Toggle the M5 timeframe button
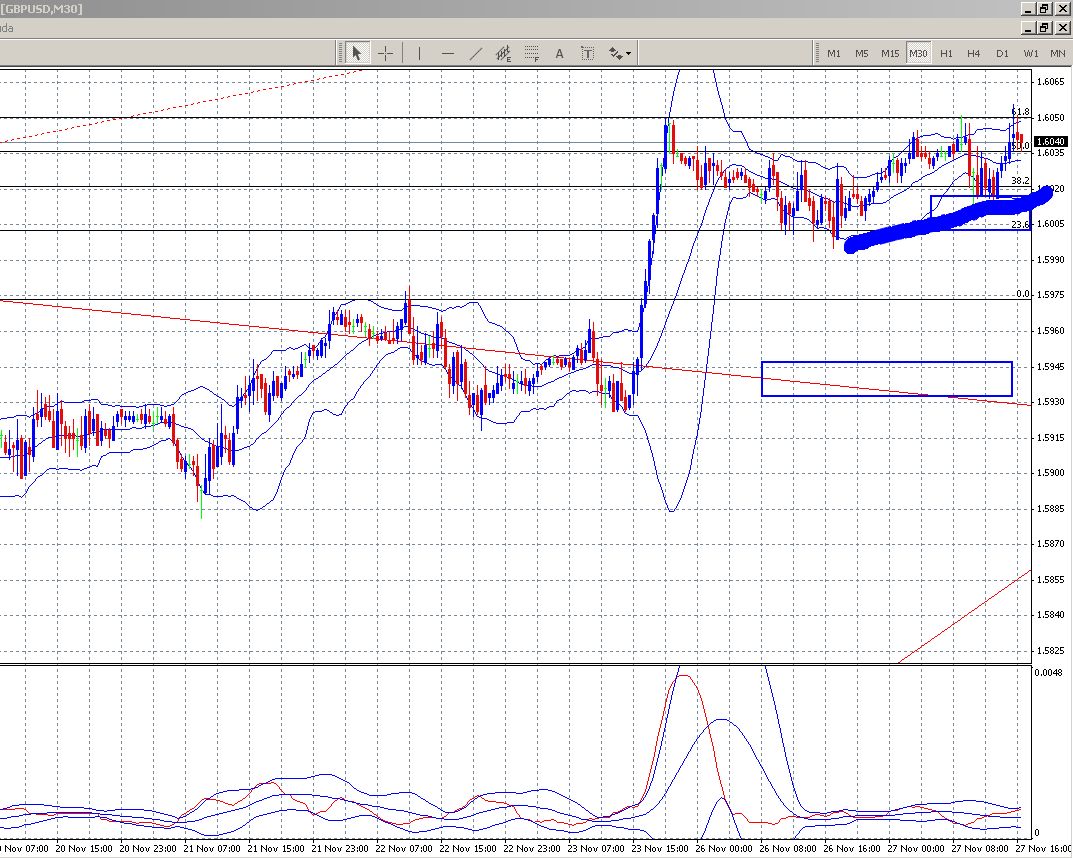Viewport: 1073px width, 858px height. [861, 53]
